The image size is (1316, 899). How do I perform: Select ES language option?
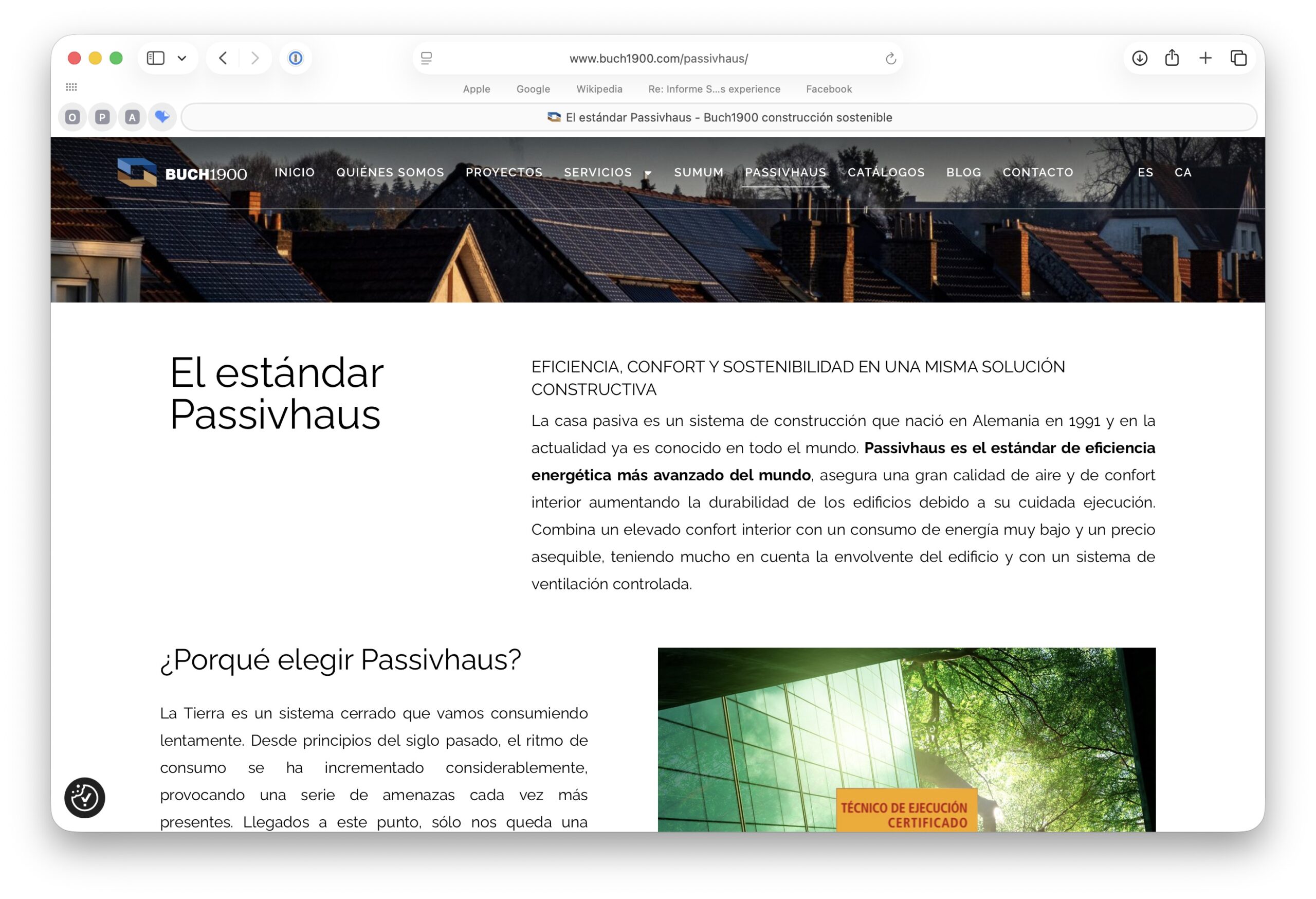pyautogui.click(x=1145, y=172)
